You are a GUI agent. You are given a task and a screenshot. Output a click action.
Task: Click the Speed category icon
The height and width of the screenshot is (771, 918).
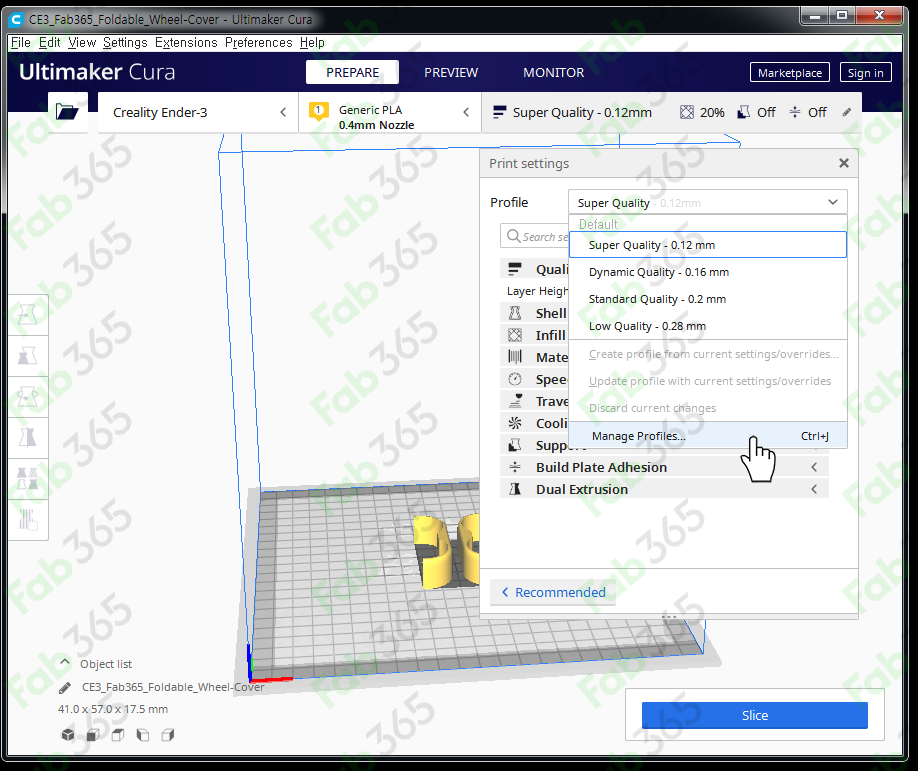515,379
